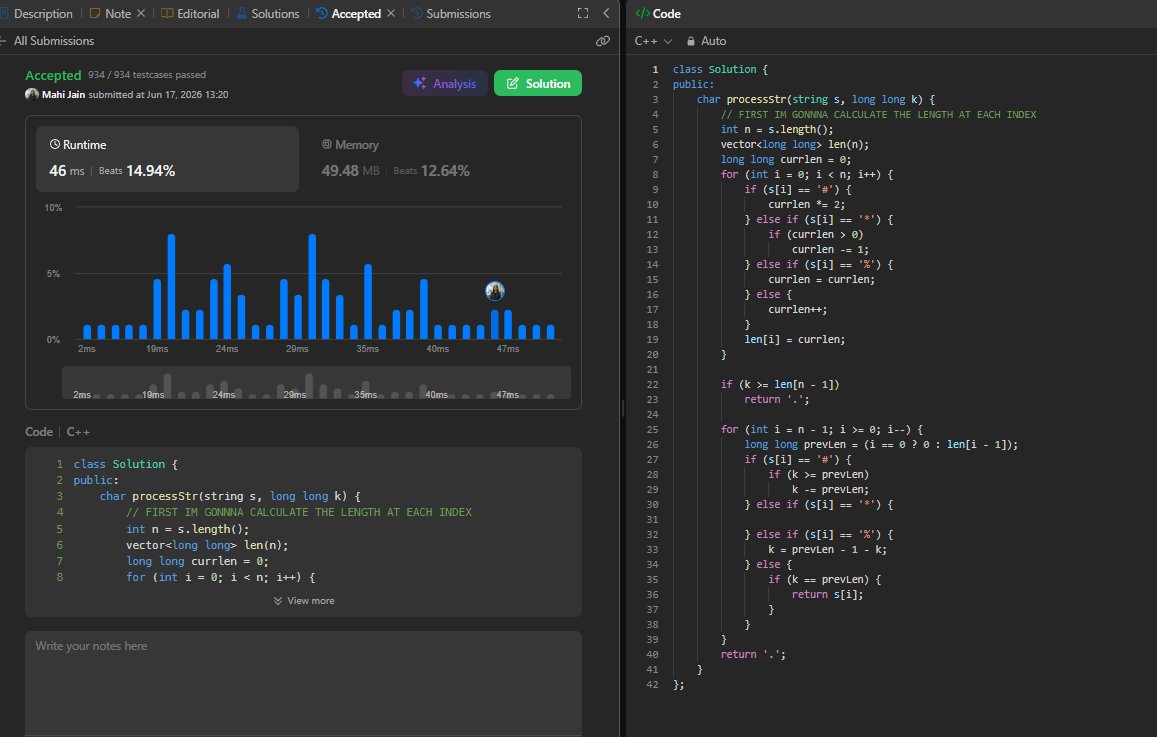The image size is (1157, 737).
Task: Close the Accepted tab
Action: (391, 13)
